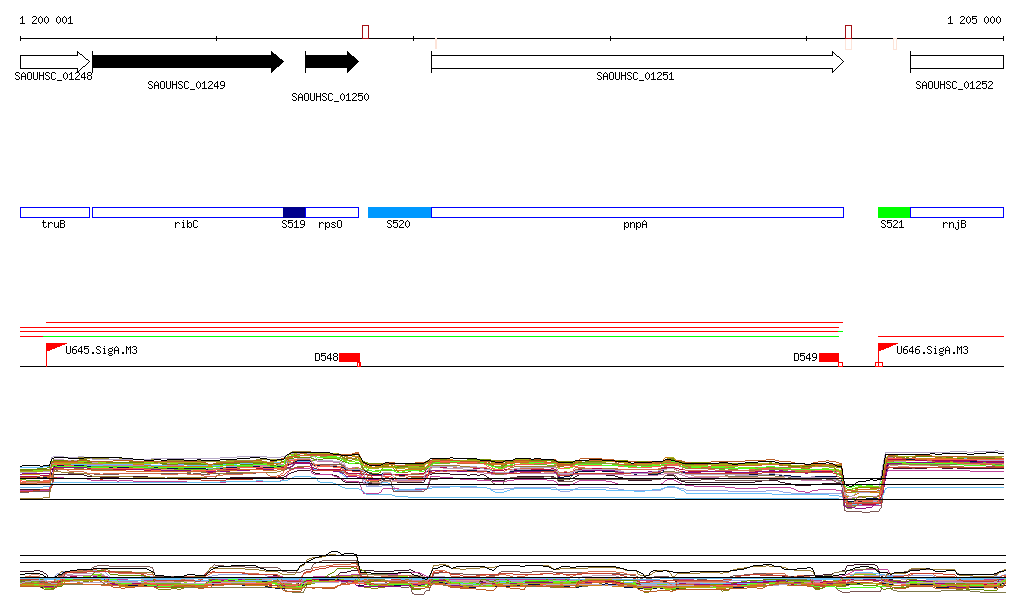Click the U646.SigA.M3 red promoter flag
This screenshot has width=1024, height=611.
tap(887, 350)
